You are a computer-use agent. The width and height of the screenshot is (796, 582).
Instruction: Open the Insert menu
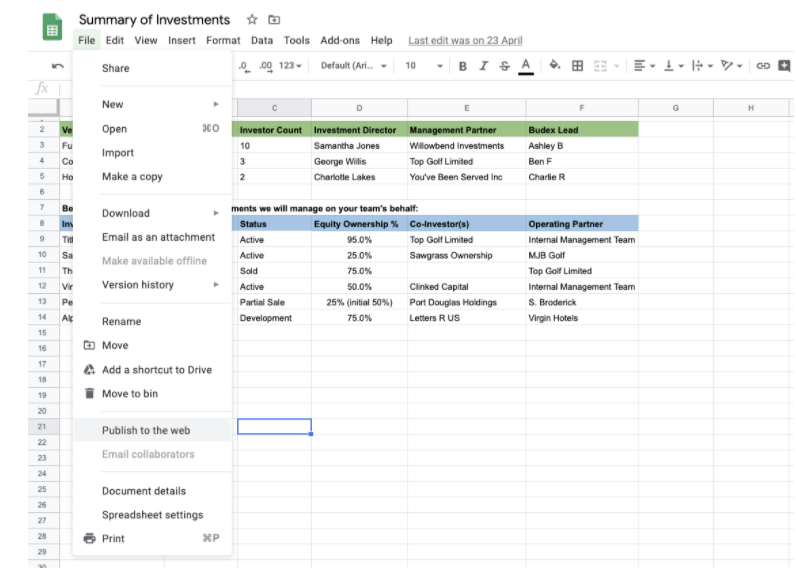tap(182, 41)
